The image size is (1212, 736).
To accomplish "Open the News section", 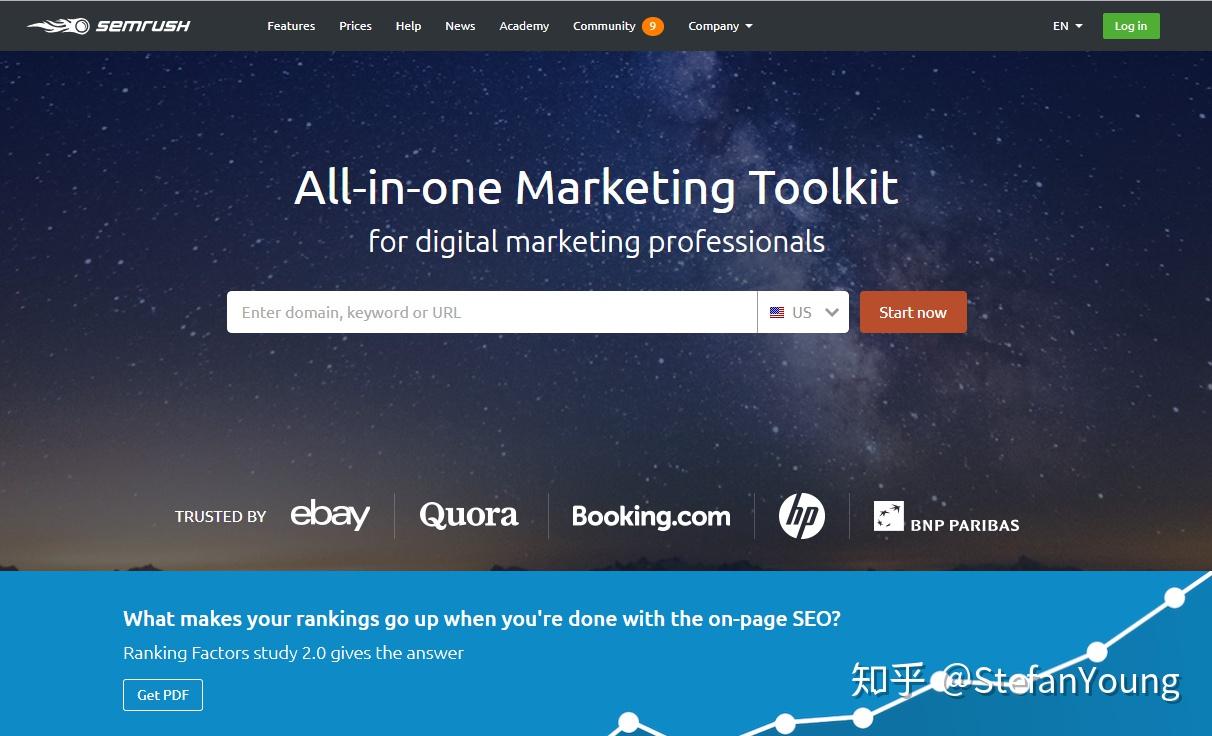I will tap(460, 26).
